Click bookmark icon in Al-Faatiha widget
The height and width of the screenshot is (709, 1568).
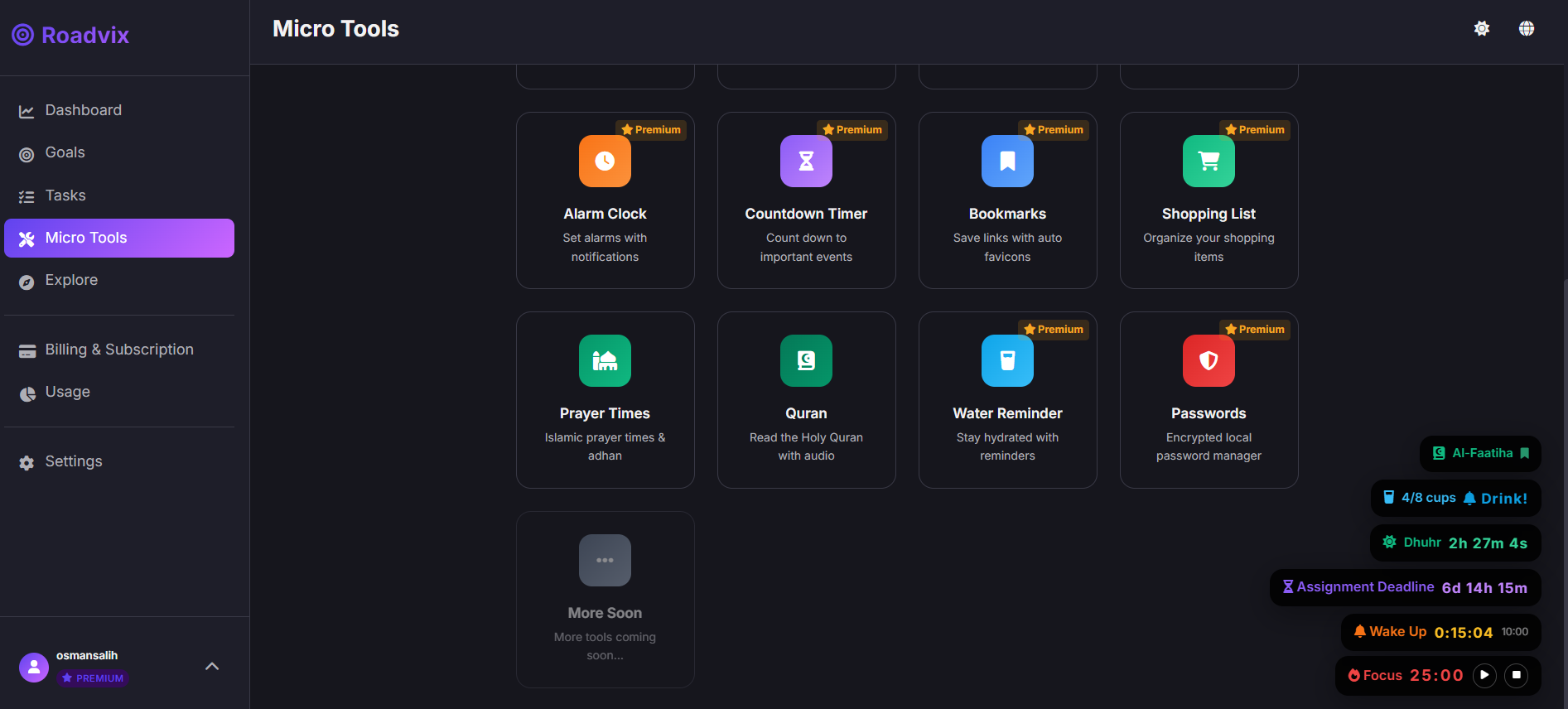(1524, 453)
